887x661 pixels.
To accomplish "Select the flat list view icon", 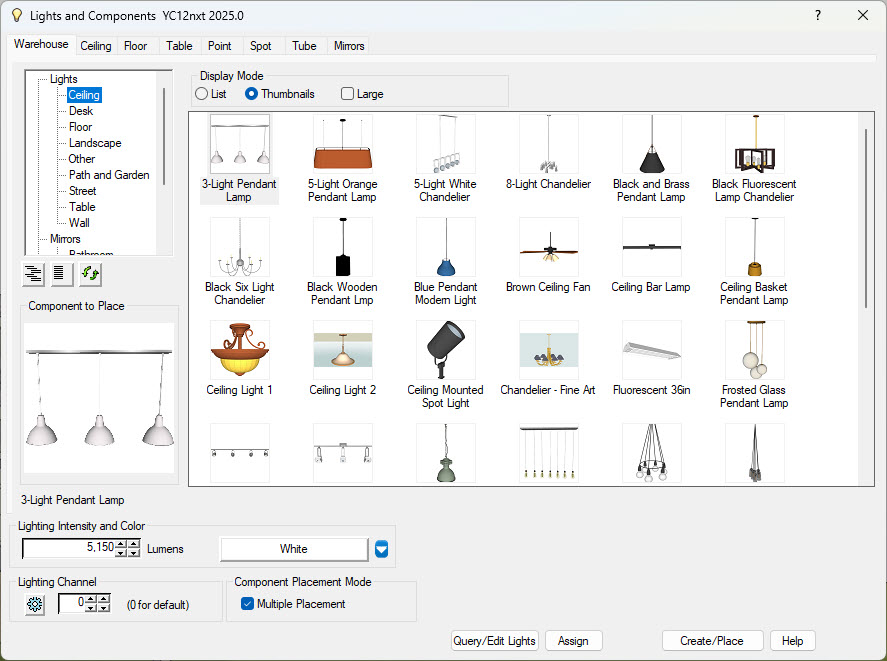I will pyautogui.click(x=61, y=274).
